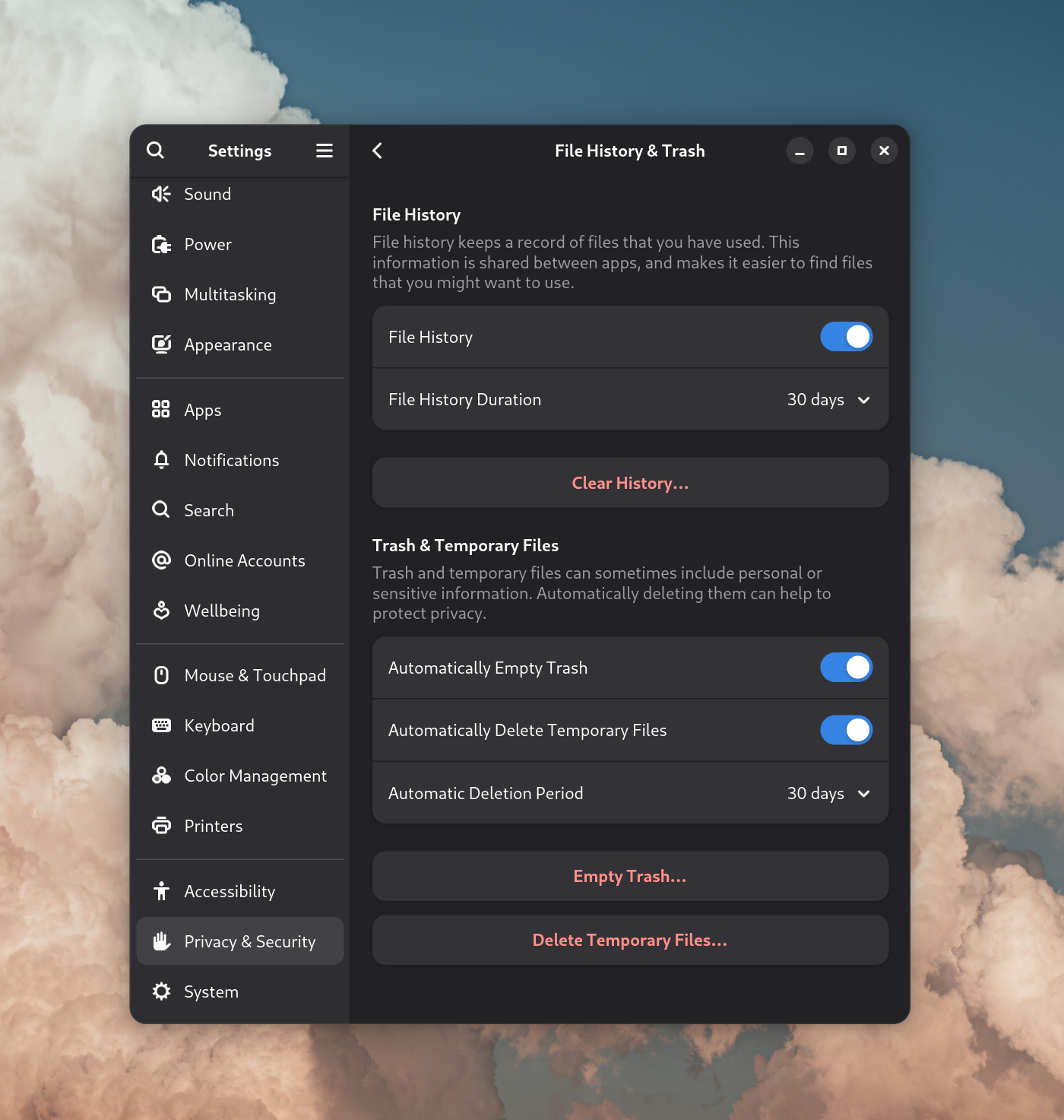Go to Notifications settings
1064x1120 pixels.
[x=240, y=460]
